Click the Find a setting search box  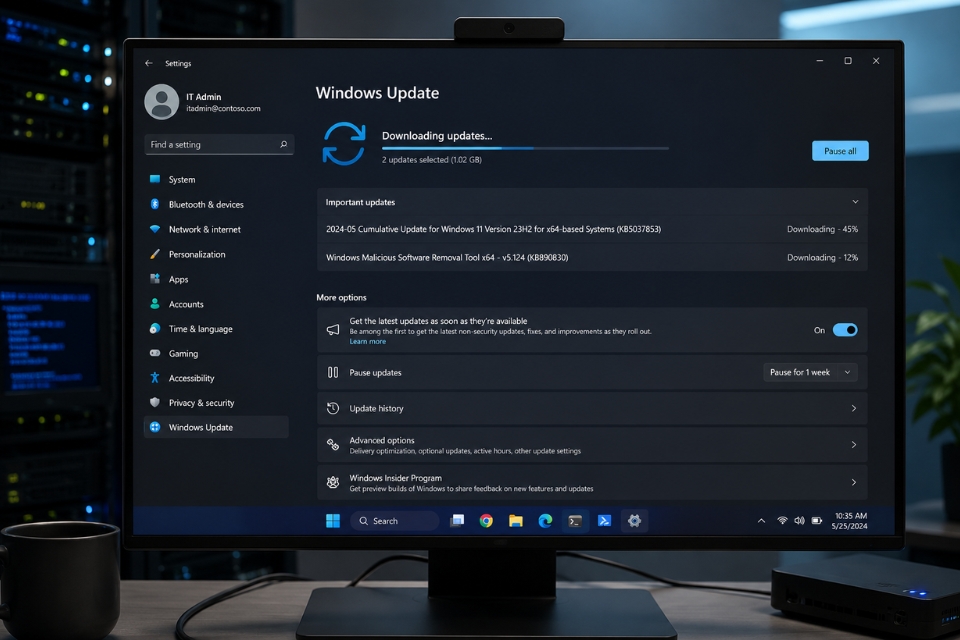[x=219, y=145]
